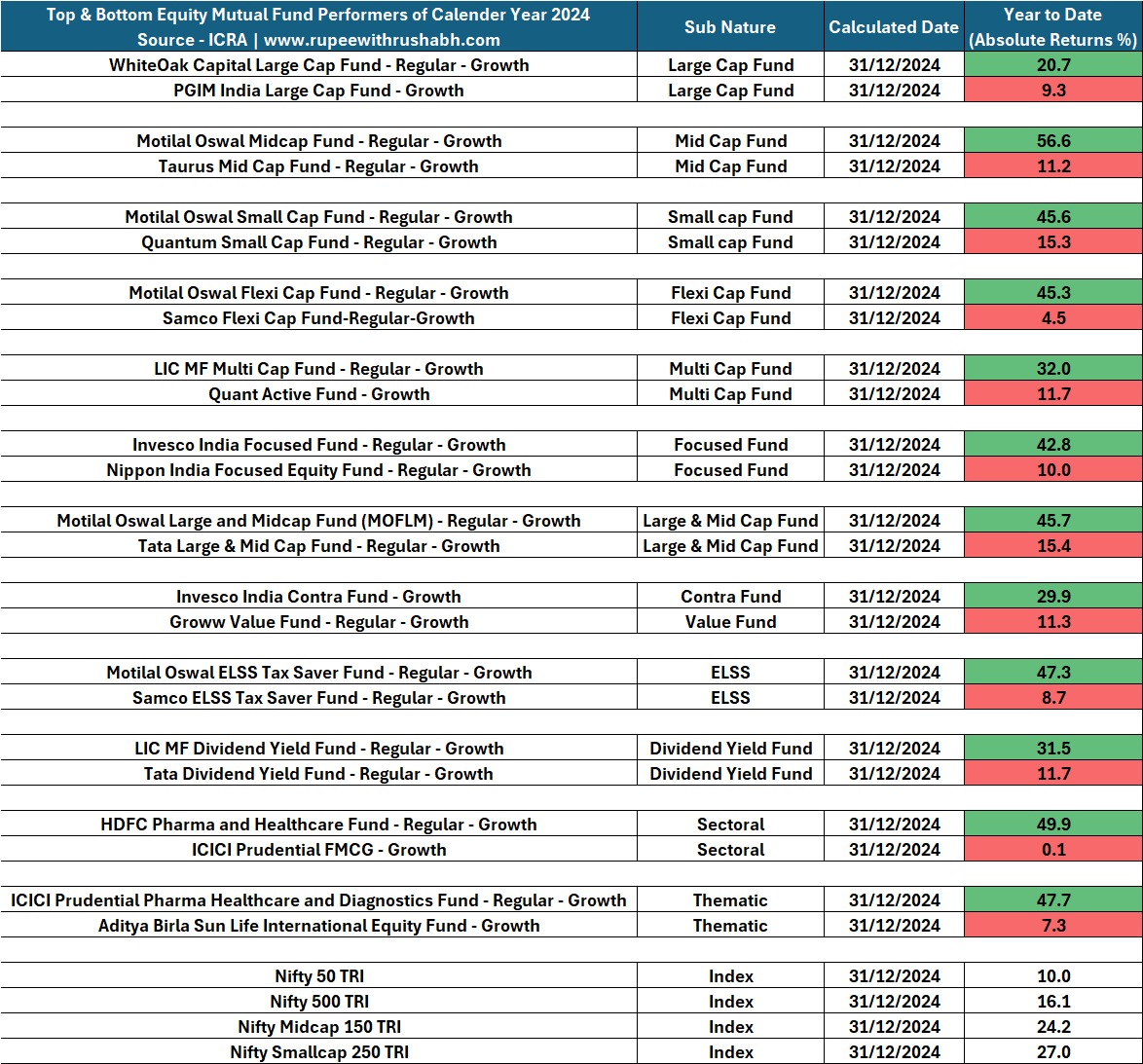The width and height of the screenshot is (1143, 1064).
Task: Select 'Samco Flexi Cap Fund-Regular-Growth' cell
Action: coord(318,317)
